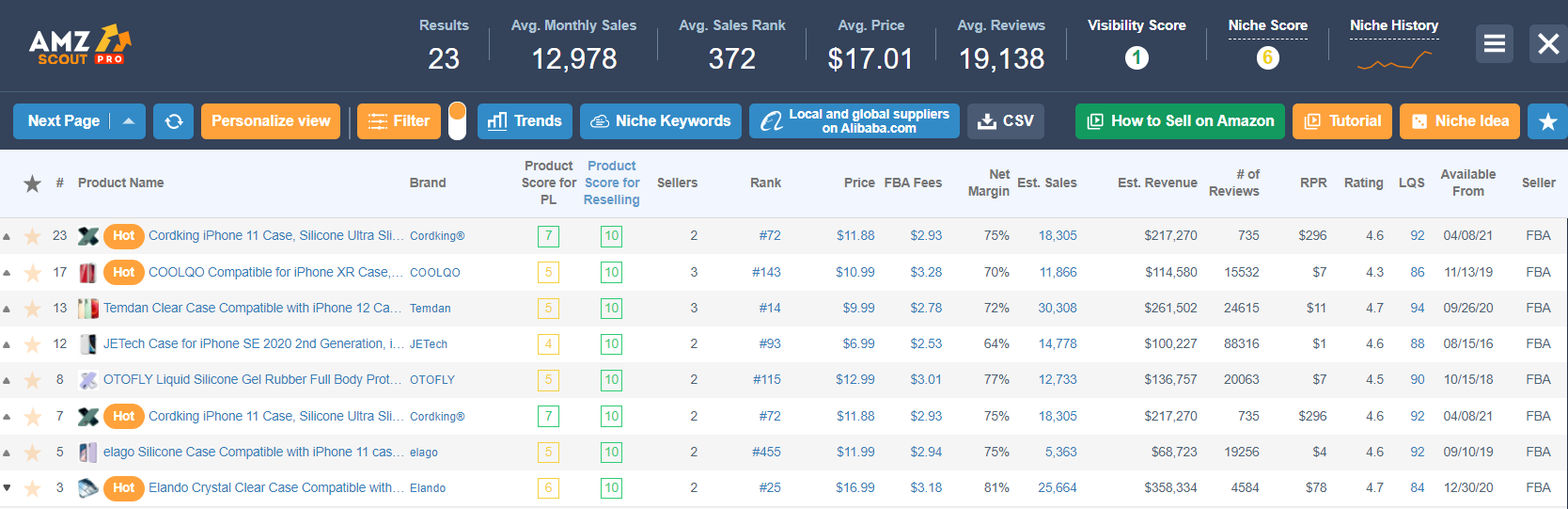Open the Filter options
This screenshot has height=509, width=1568.
(399, 121)
